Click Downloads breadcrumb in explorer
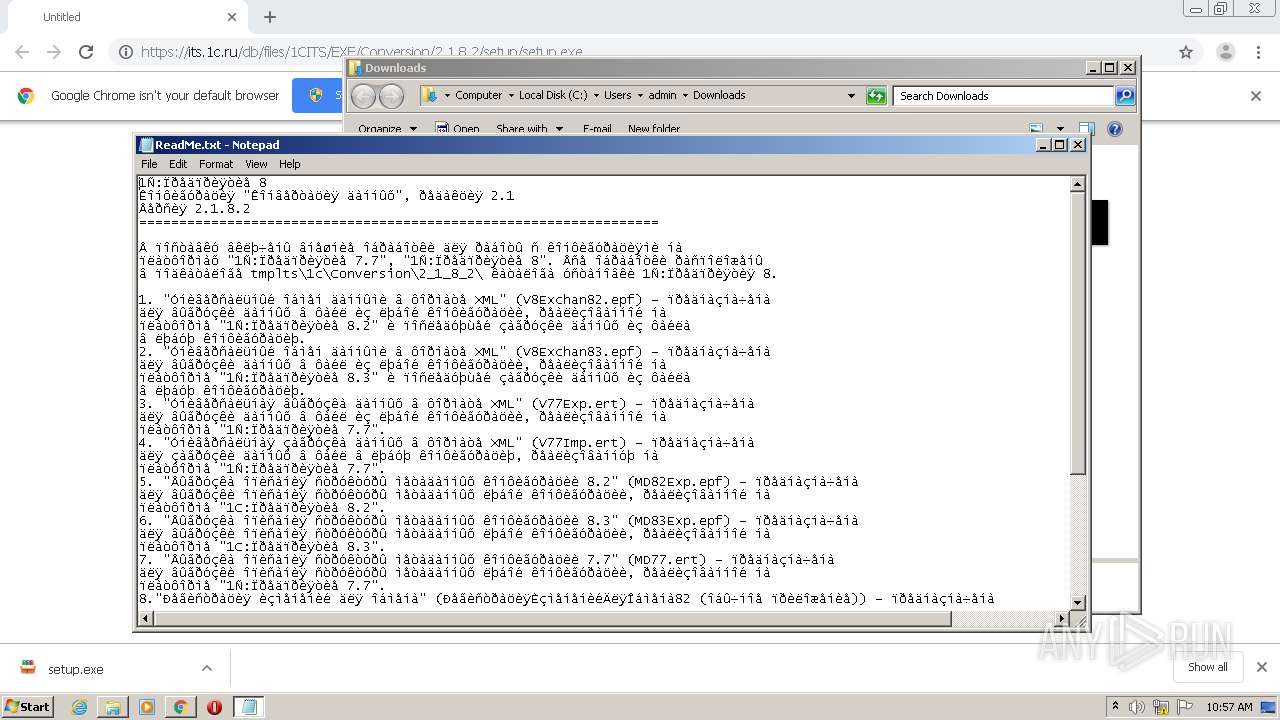 719,96
